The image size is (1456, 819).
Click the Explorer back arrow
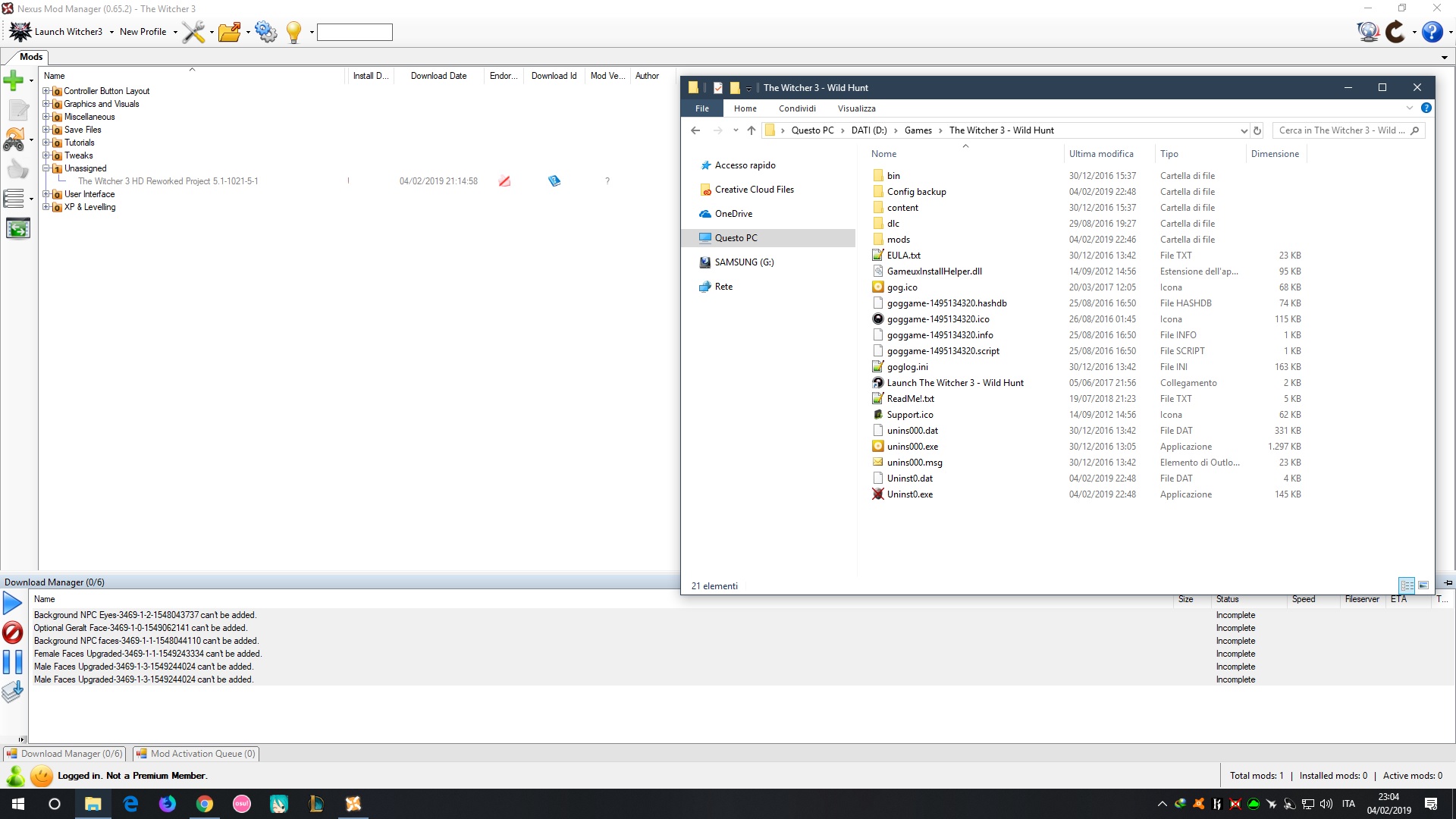(x=695, y=130)
